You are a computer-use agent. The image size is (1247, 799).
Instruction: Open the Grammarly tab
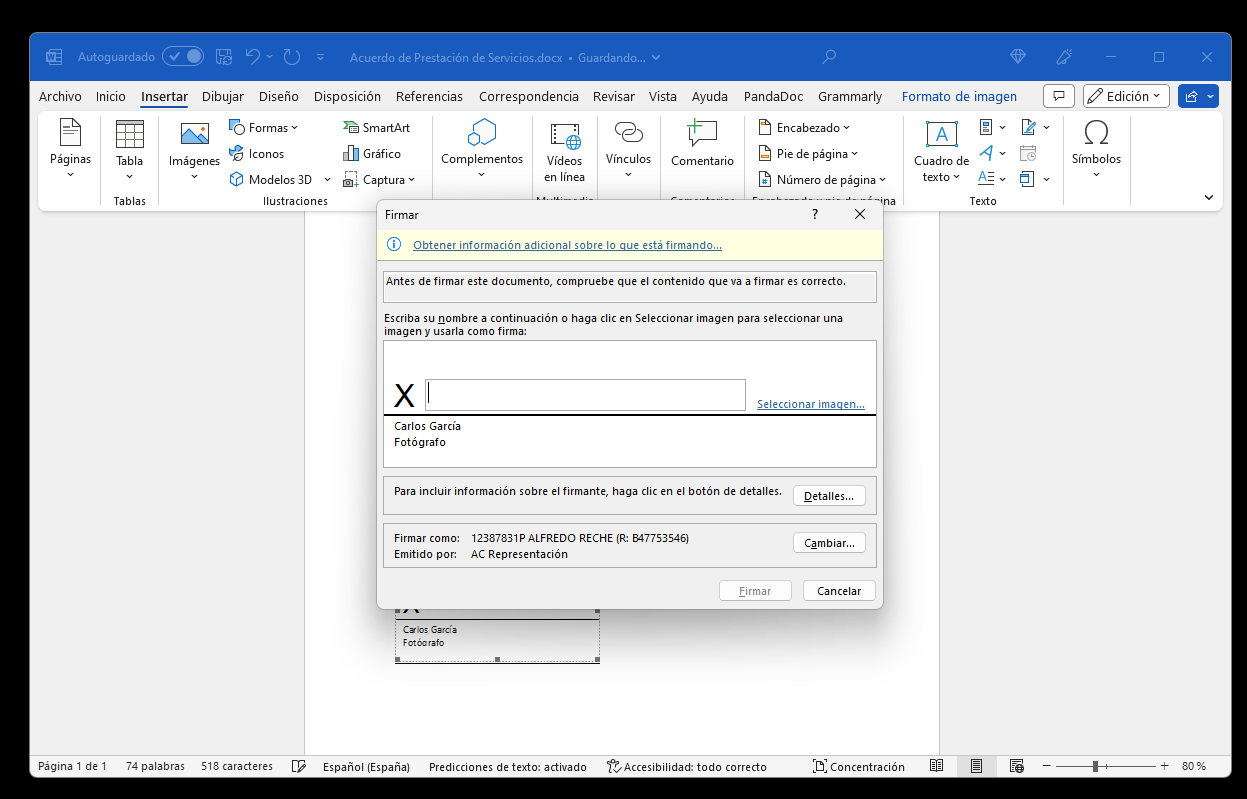coord(850,96)
